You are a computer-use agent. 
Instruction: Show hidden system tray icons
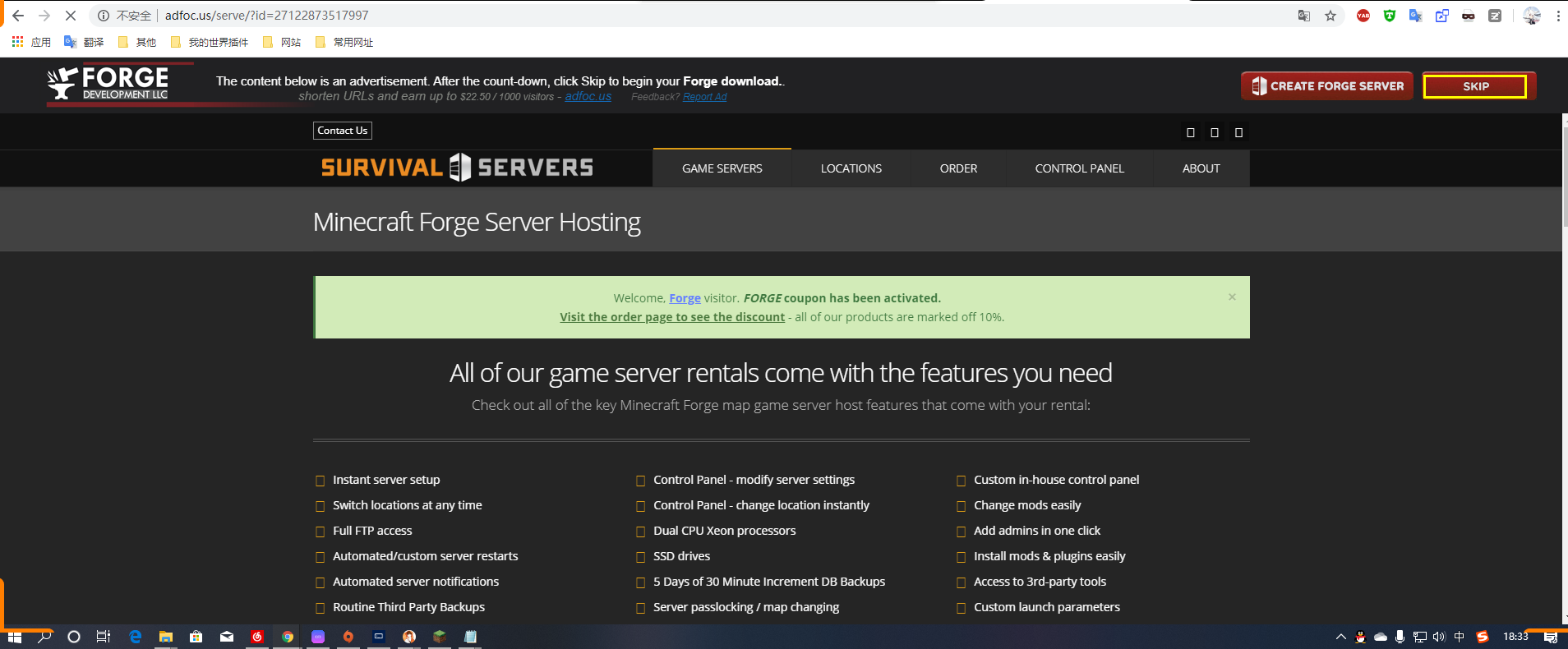[x=1341, y=637]
